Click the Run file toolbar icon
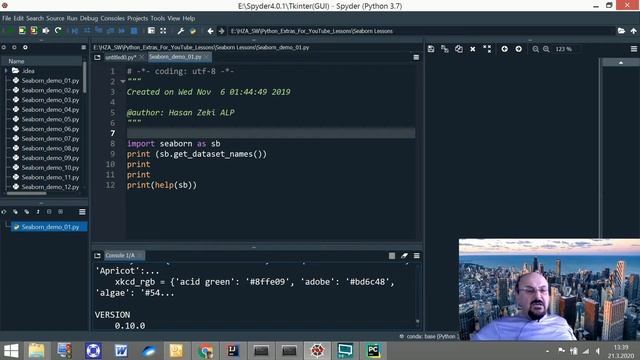640x360 pixels. click(x=11, y=31)
